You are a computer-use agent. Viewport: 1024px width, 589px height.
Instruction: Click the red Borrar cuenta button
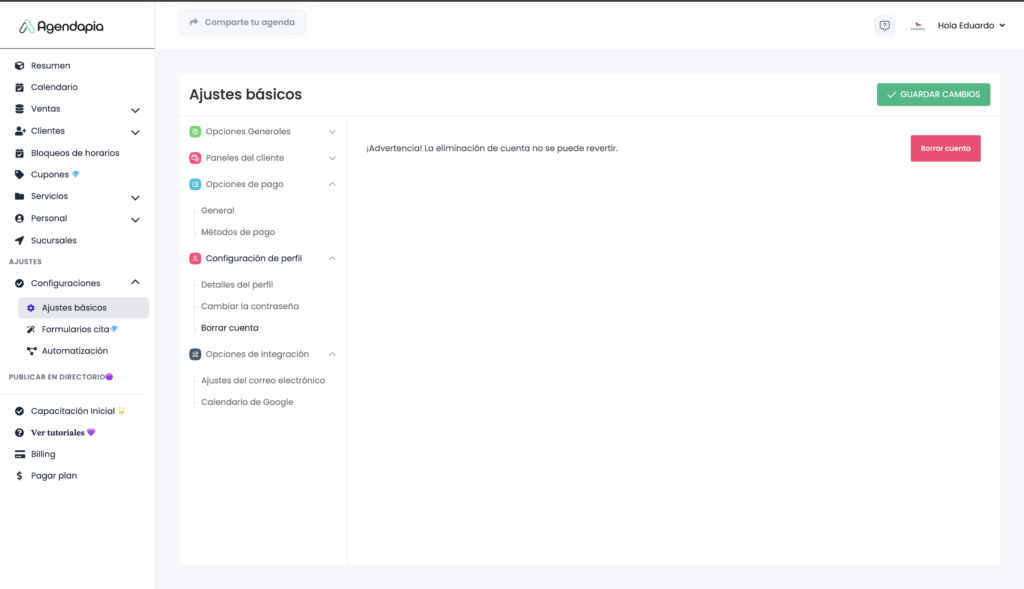pos(945,148)
